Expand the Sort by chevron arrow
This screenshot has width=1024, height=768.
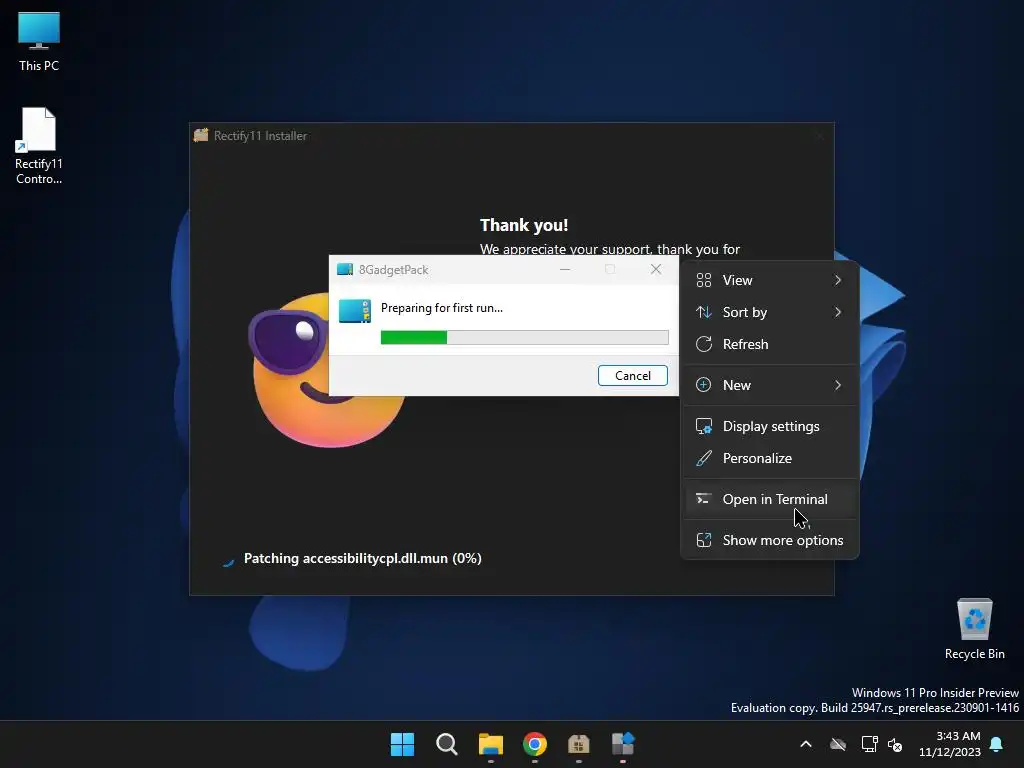838,312
